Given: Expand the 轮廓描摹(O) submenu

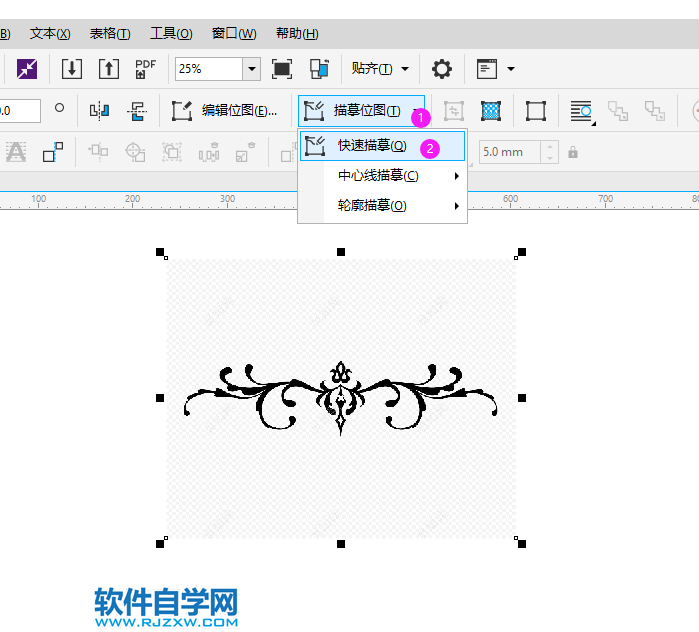Looking at the screenshot, I should (x=382, y=205).
